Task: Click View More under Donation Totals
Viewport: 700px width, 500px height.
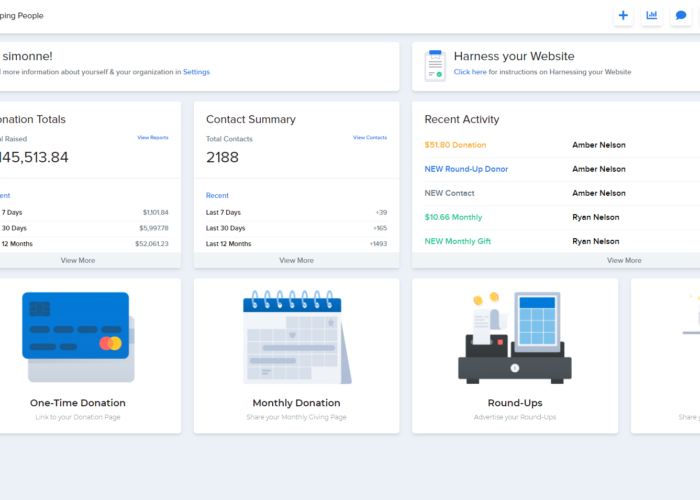Action: [78, 260]
